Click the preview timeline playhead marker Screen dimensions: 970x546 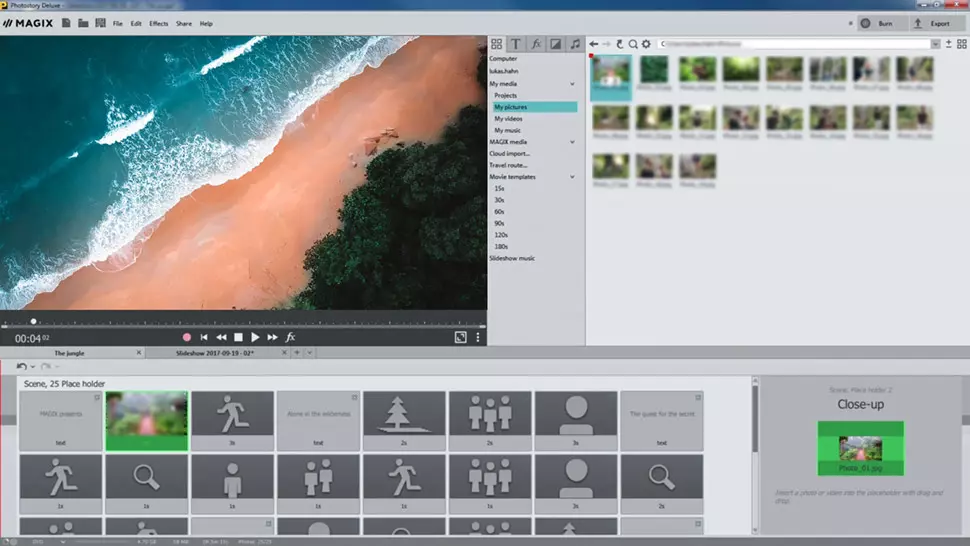33,322
